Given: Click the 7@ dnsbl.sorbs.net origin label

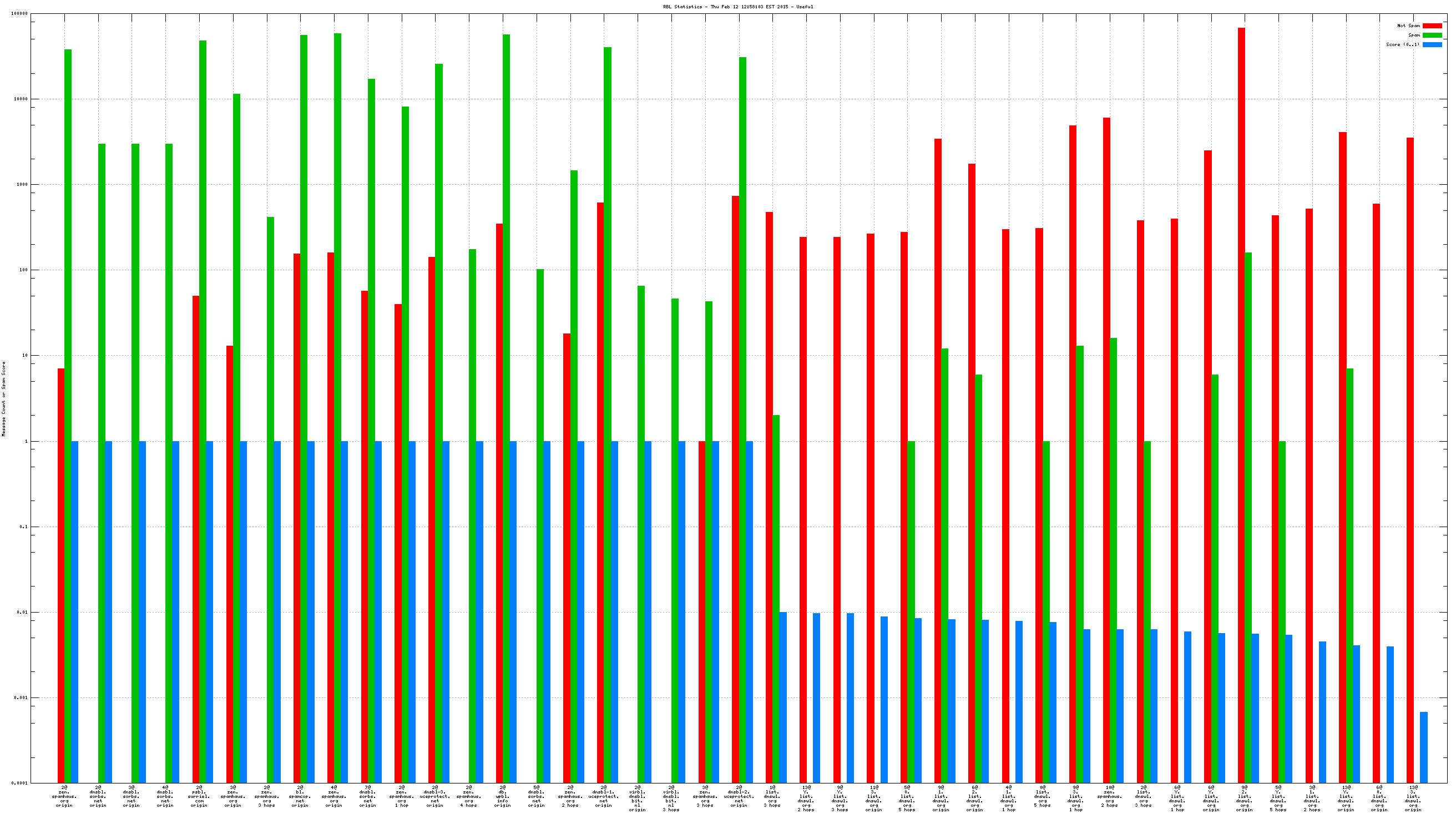Looking at the screenshot, I should [367, 796].
